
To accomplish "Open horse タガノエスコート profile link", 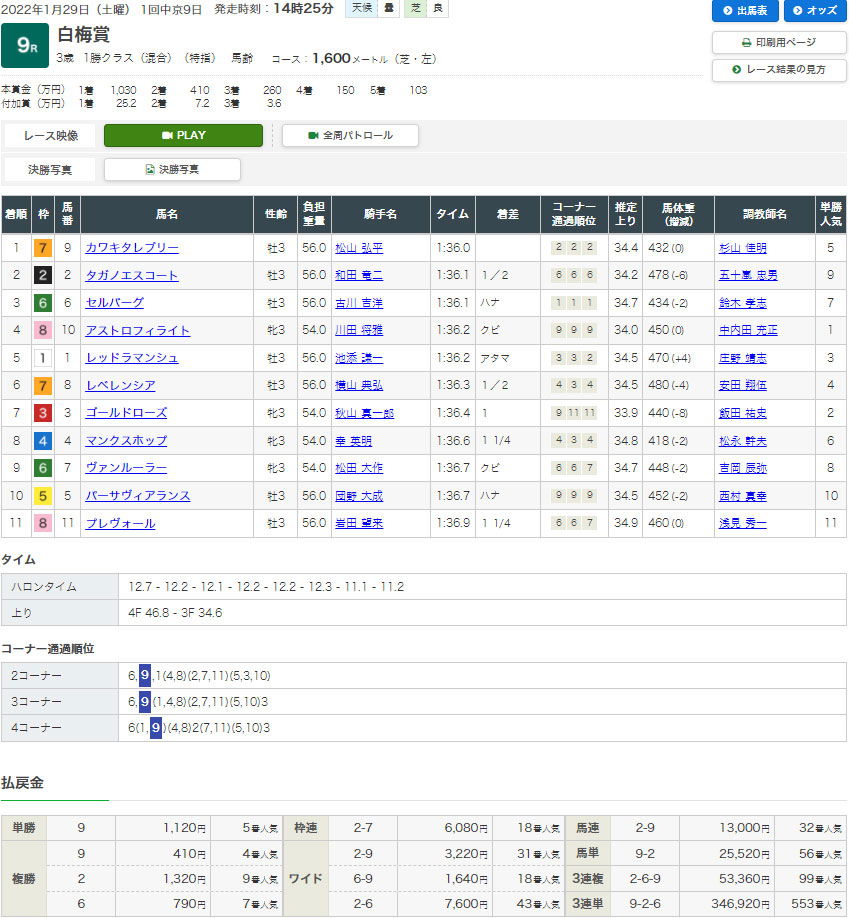I will [132, 275].
